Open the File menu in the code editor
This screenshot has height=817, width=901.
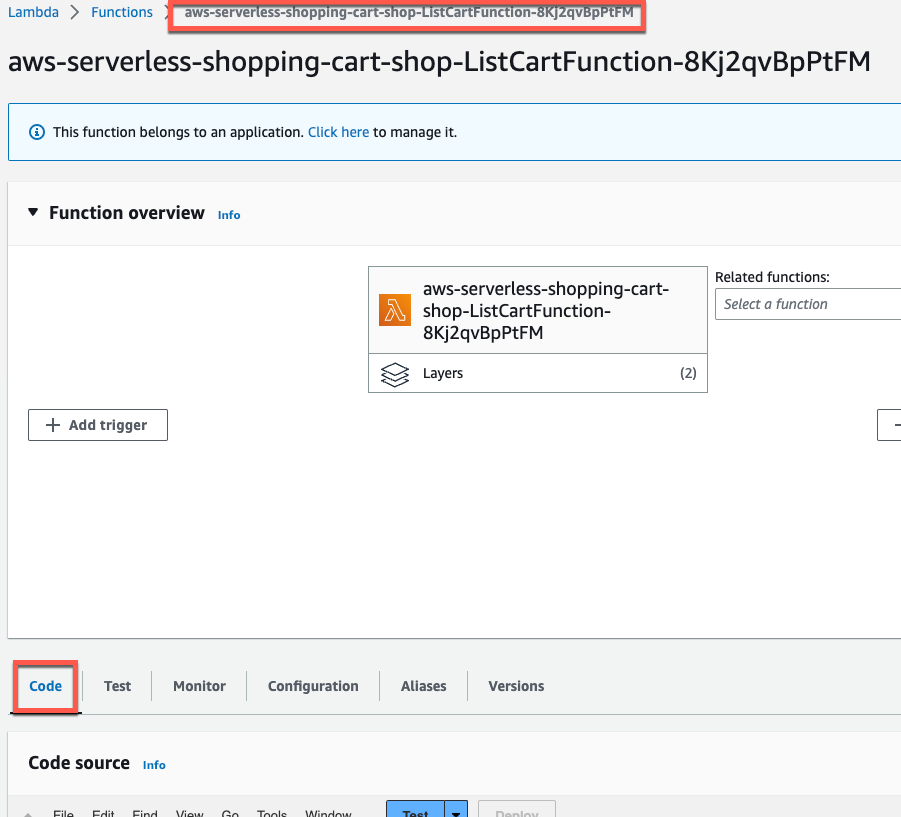(x=63, y=812)
